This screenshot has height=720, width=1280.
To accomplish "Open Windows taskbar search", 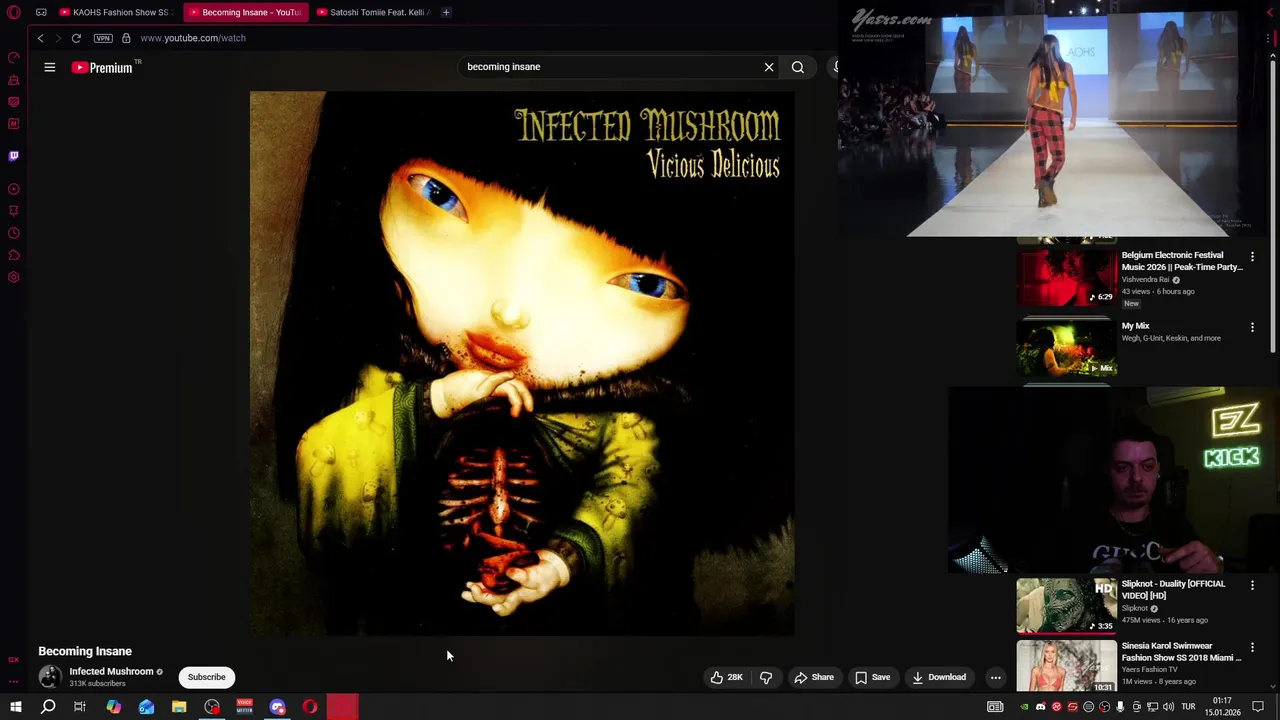I will [x=48, y=707].
